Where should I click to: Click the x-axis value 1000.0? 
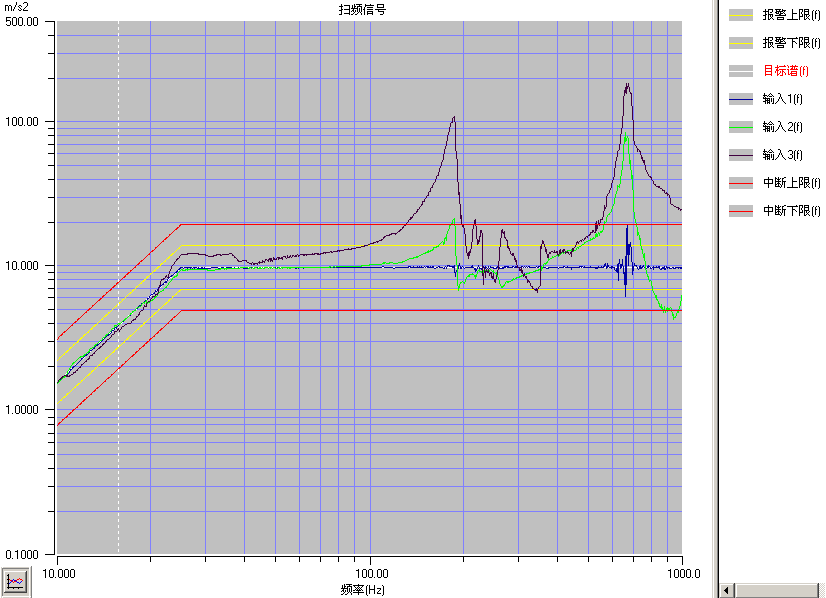684,573
